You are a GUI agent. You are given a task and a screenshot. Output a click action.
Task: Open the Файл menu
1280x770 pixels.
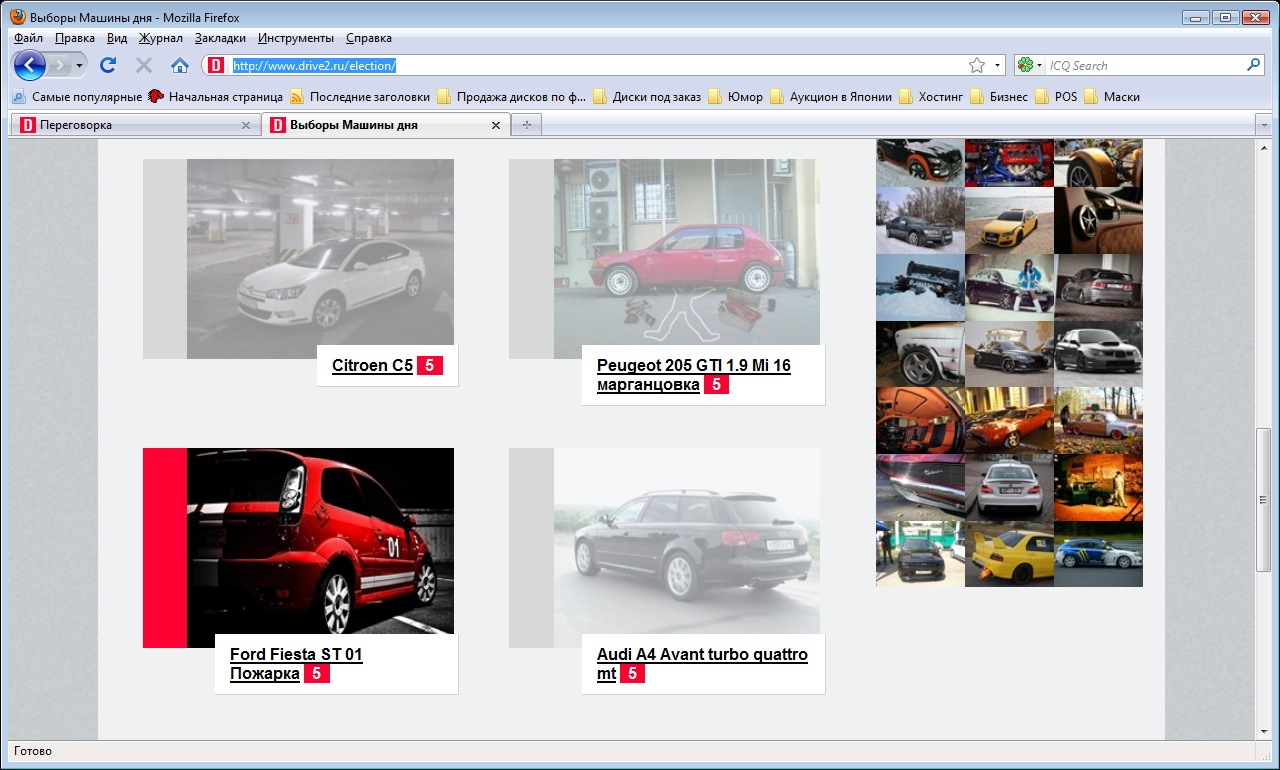tap(28, 38)
